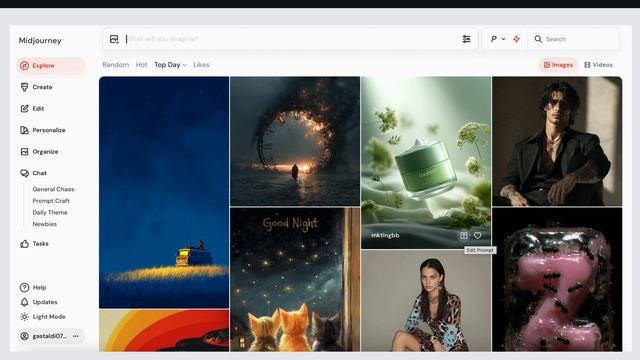
Task: Open the Chat label in sidebar
Action: [x=40, y=173]
